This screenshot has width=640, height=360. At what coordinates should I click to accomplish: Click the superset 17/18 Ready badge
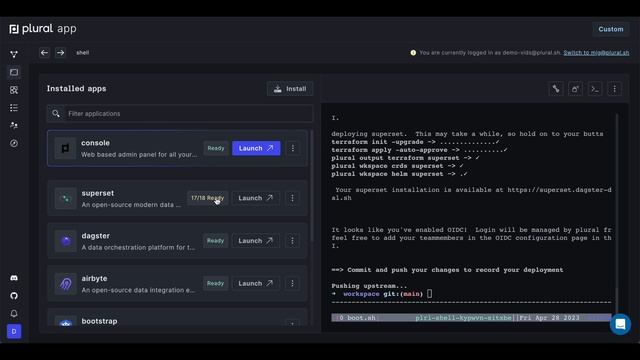pos(207,198)
